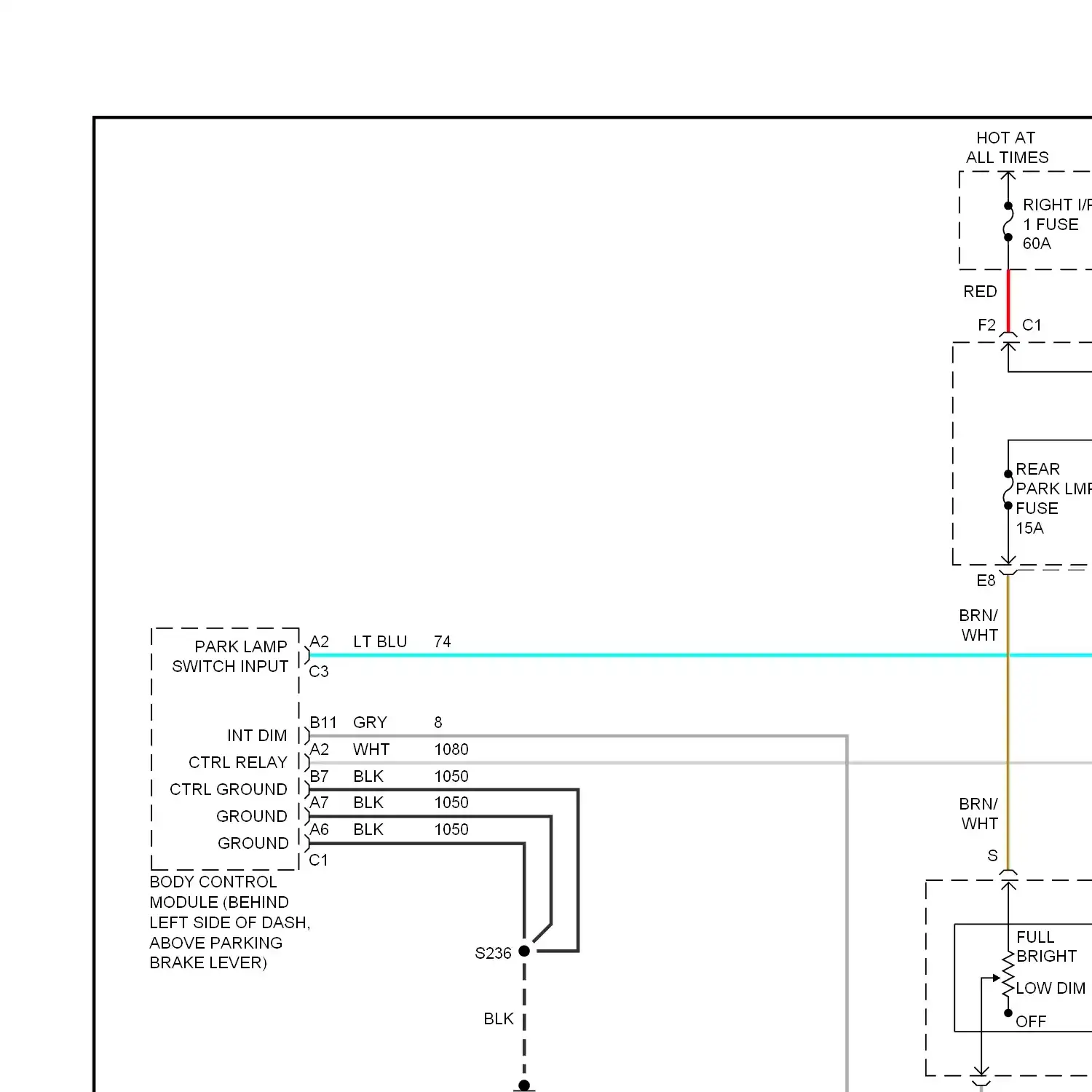
Task: Click the OFF dimmer position label
Action: [1031, 1022]
